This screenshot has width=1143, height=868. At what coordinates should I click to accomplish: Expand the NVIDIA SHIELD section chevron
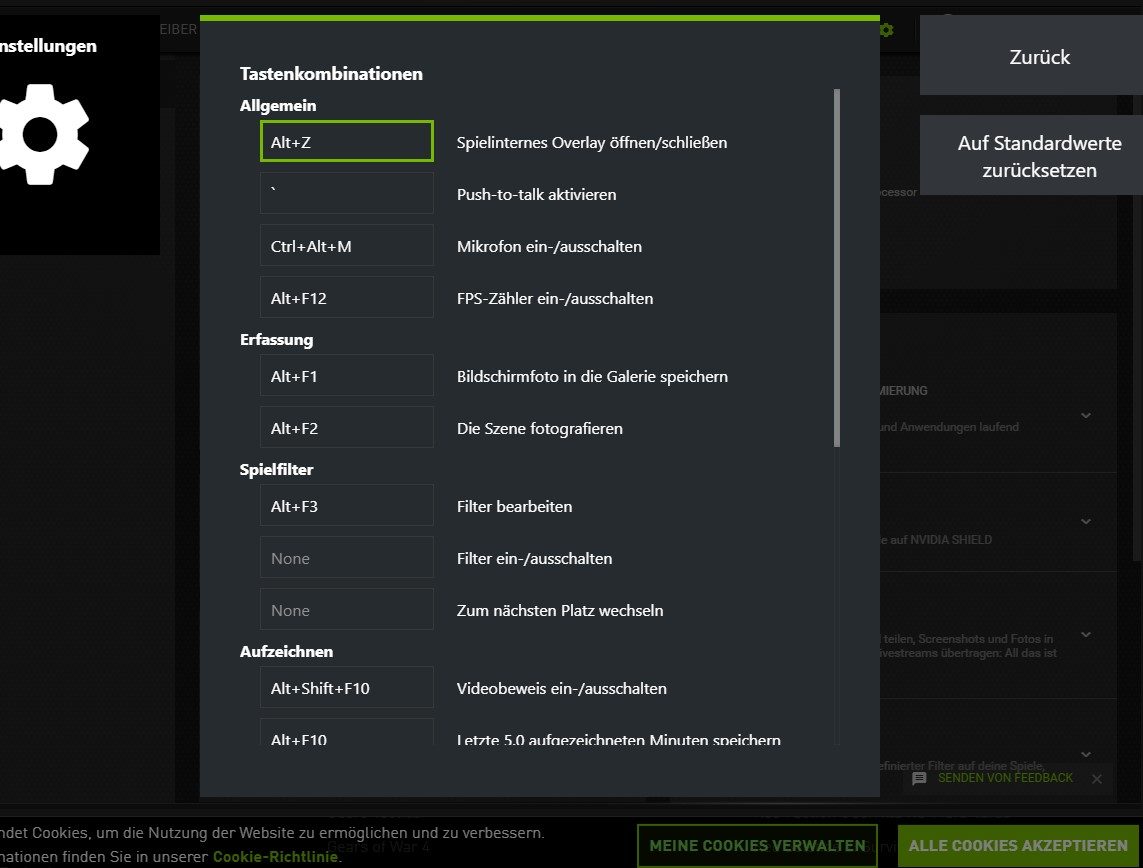(x=1086, y=521)
